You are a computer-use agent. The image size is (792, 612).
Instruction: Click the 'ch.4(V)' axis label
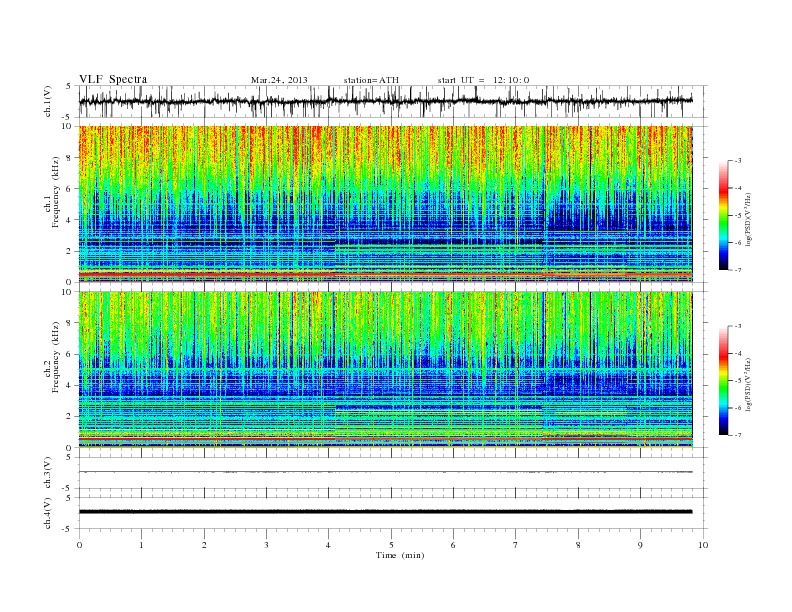click(48, 513)
